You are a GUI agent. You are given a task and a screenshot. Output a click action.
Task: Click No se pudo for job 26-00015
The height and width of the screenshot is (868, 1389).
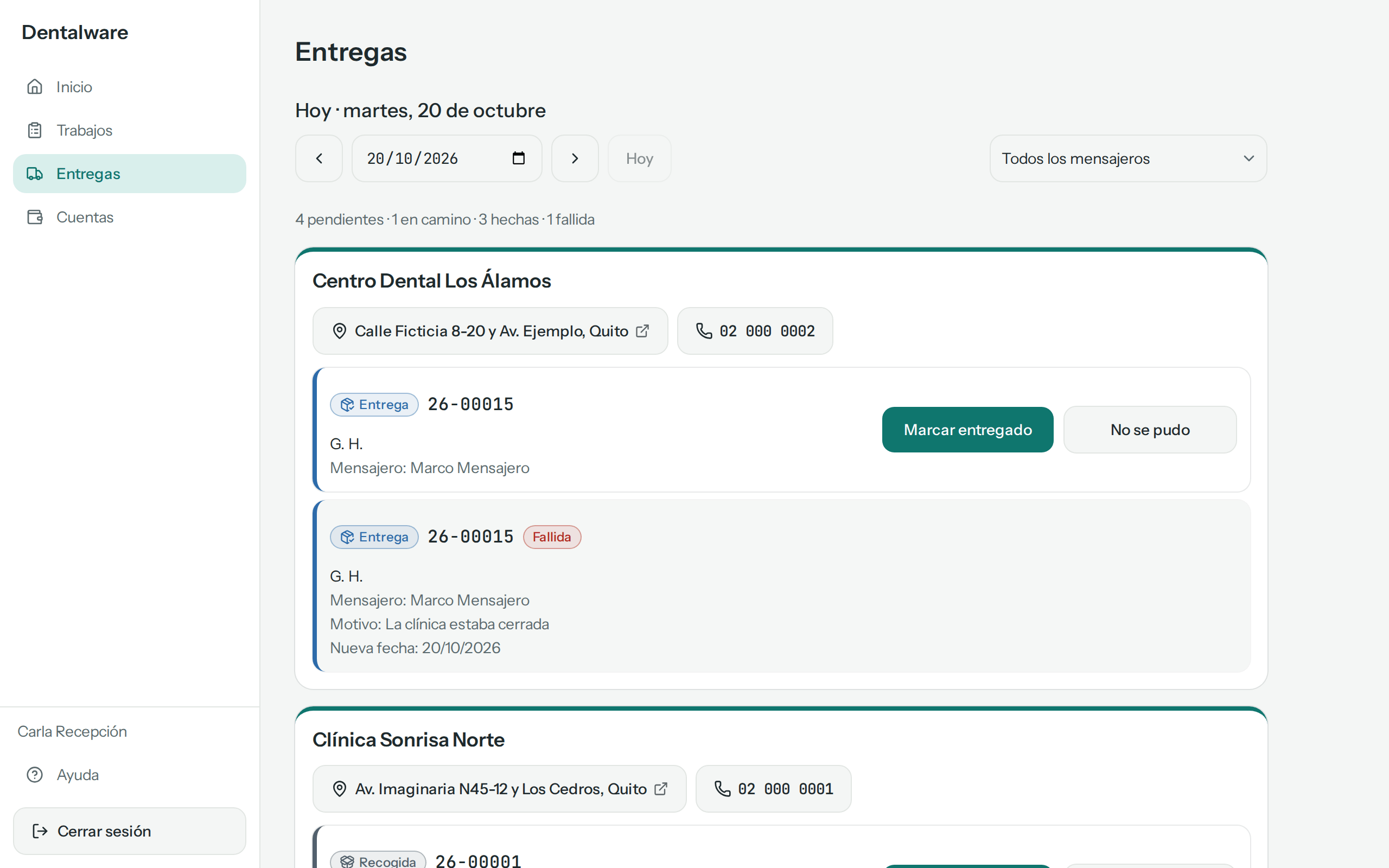[1150, 430]
